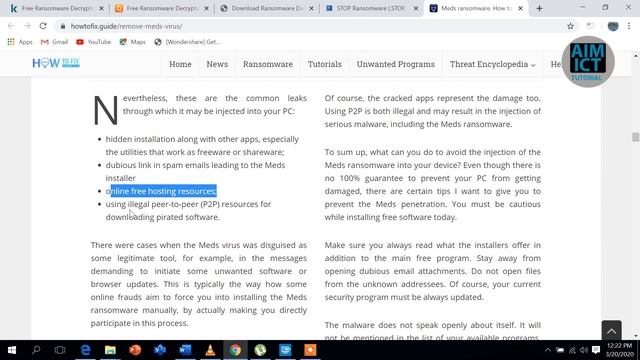Click Chrome icon in taskbar

(235, 350)
